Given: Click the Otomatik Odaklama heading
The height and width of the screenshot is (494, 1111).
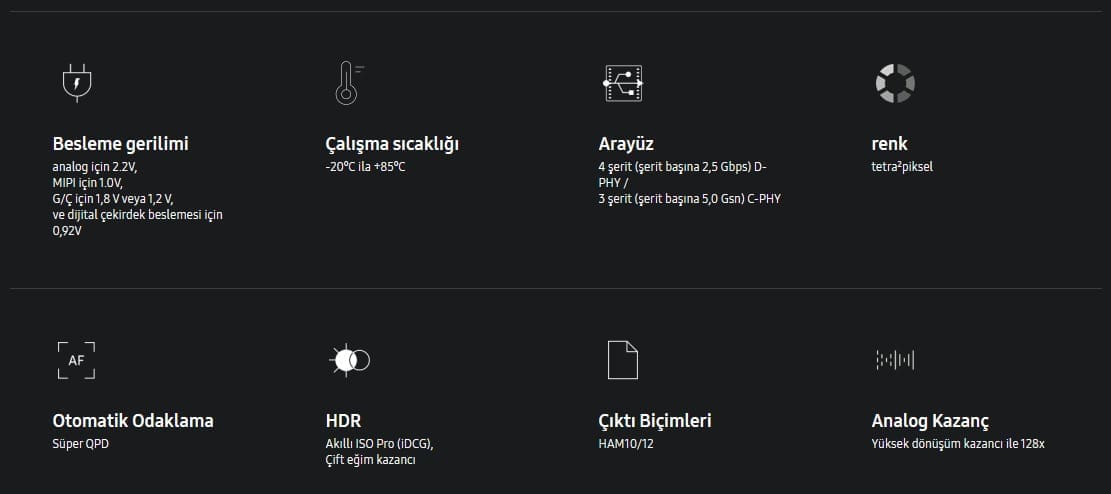Looking at the screenshot, I should pos(133,421).
